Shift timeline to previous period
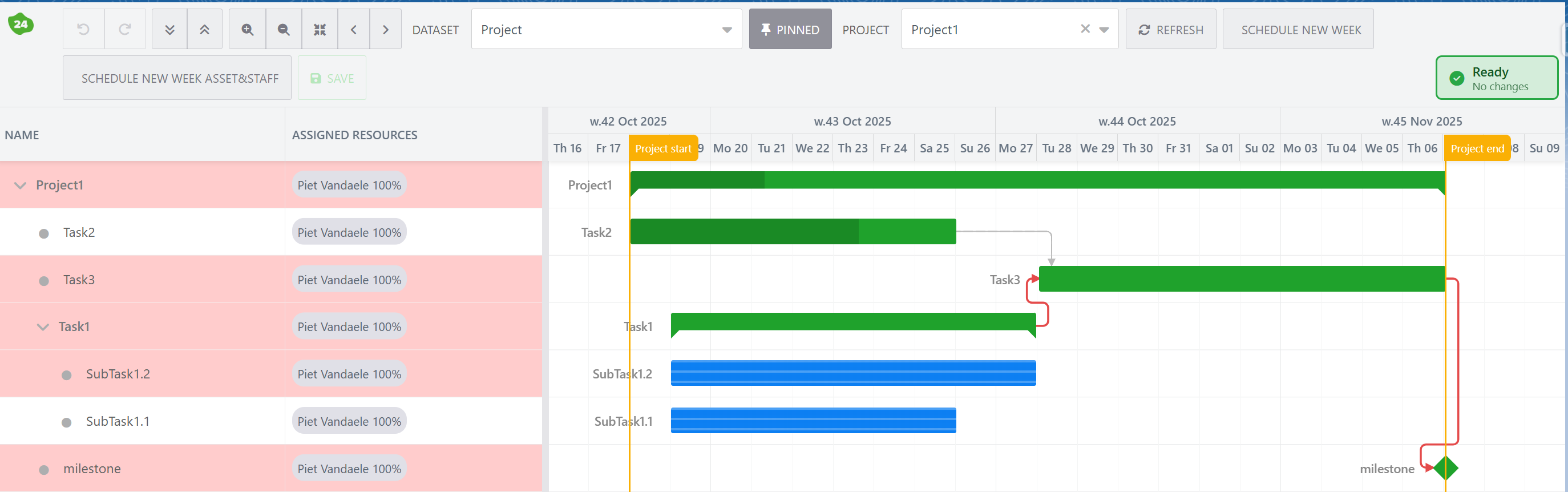1568x492 pixels. click(x=354, y=29)
